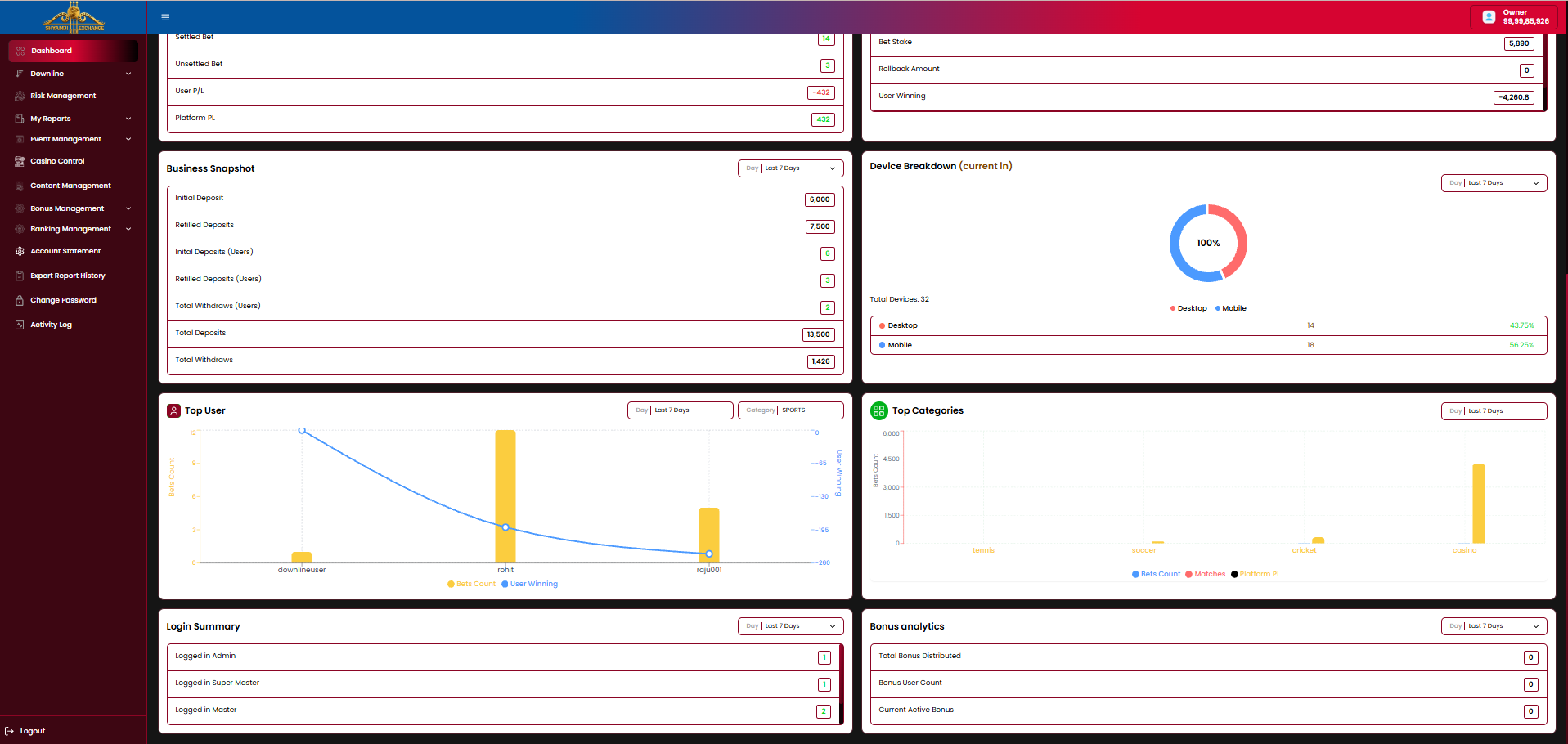Click the hamburger menu icon in header
1568x744 pixels.
coord(165,17)
